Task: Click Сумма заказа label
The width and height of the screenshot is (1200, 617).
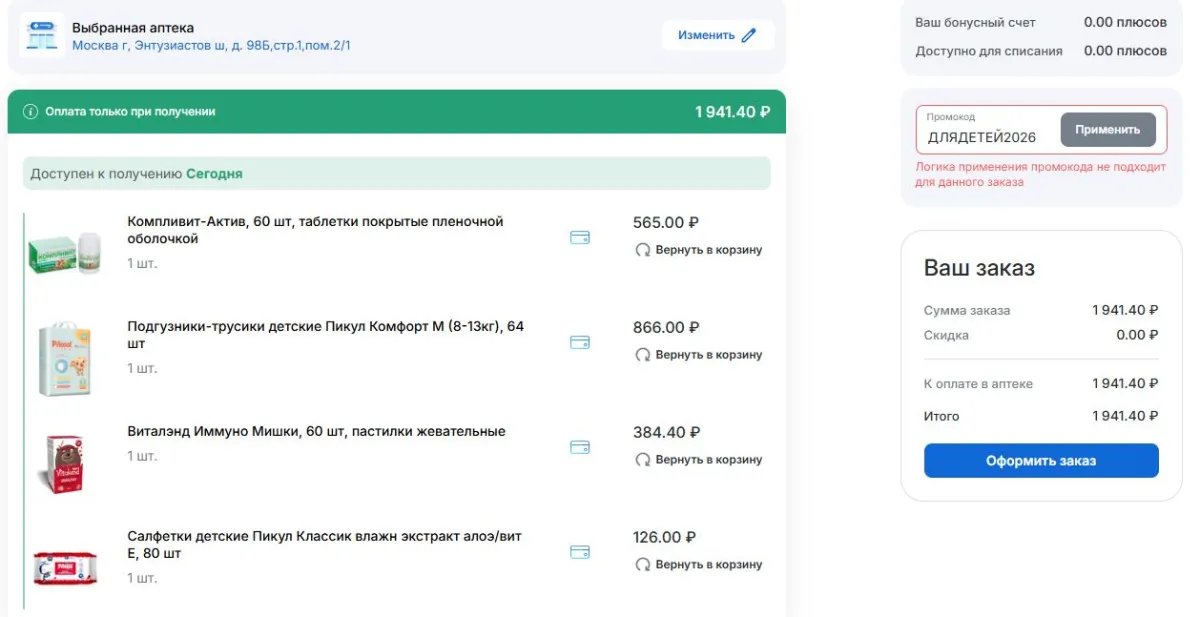Action: pyautogui.click(x=967, y=311)
